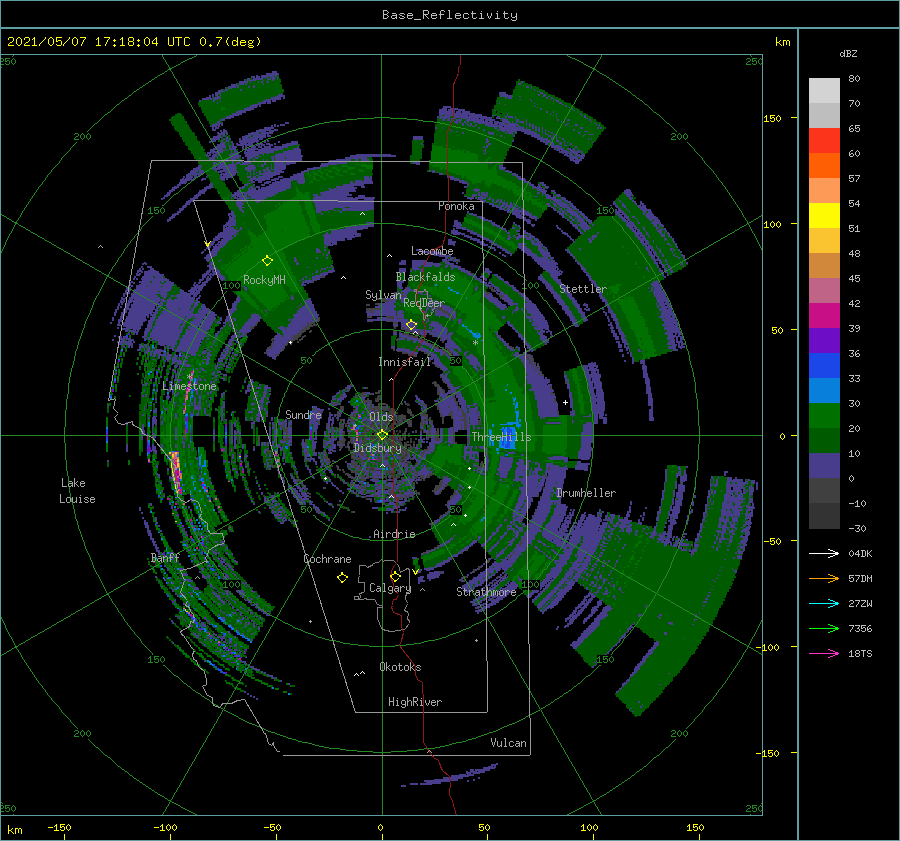Click the -150 tick on bottom axis

pos(59,827)
